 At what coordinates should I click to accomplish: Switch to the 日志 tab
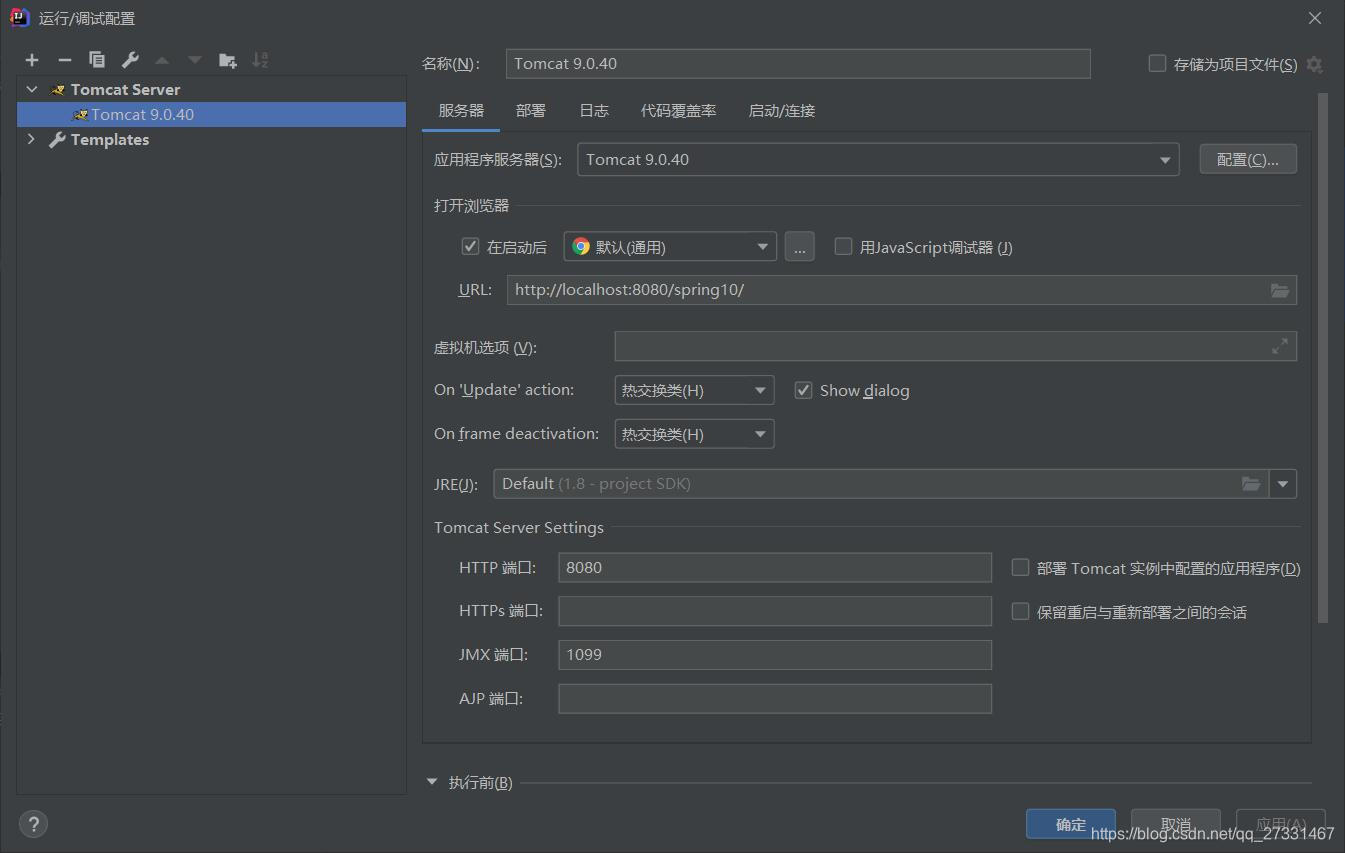click(594, 111)
